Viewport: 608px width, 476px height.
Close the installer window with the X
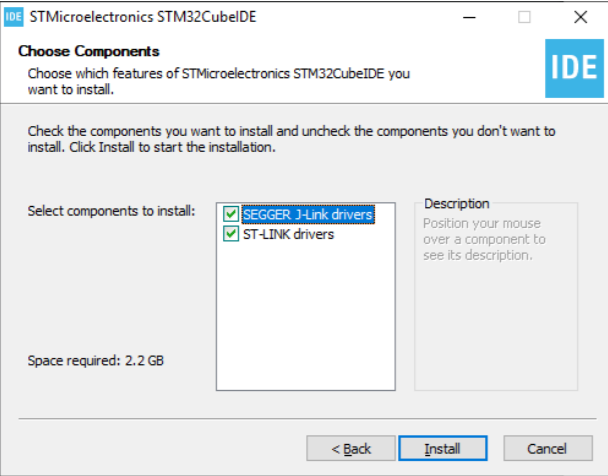point(580,17)
